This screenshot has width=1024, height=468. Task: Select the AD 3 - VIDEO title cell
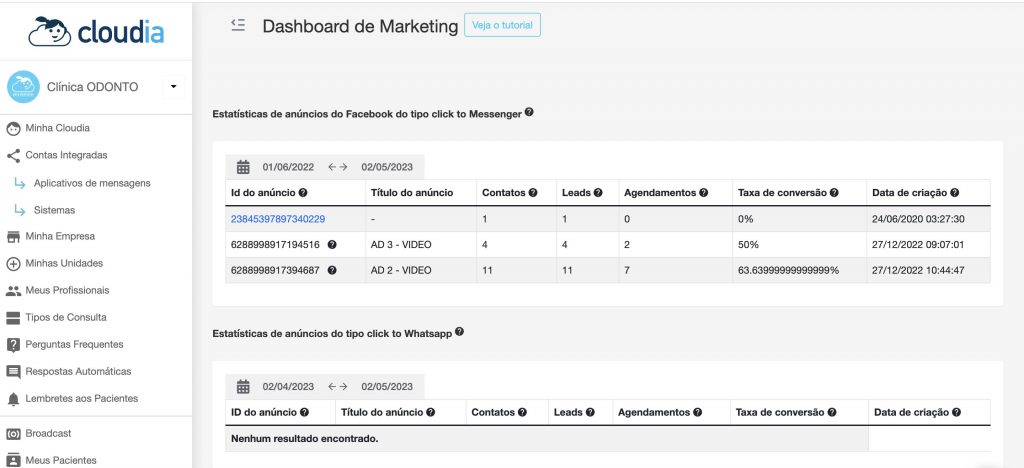click(421, 245)
